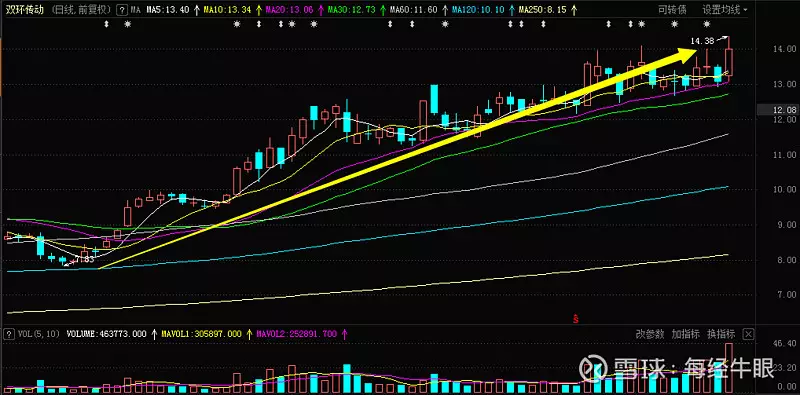Click the rightmost asterisk event marker
Image resolution: width=800 pixels, height=395 pixels.
[x=707, y=23]
